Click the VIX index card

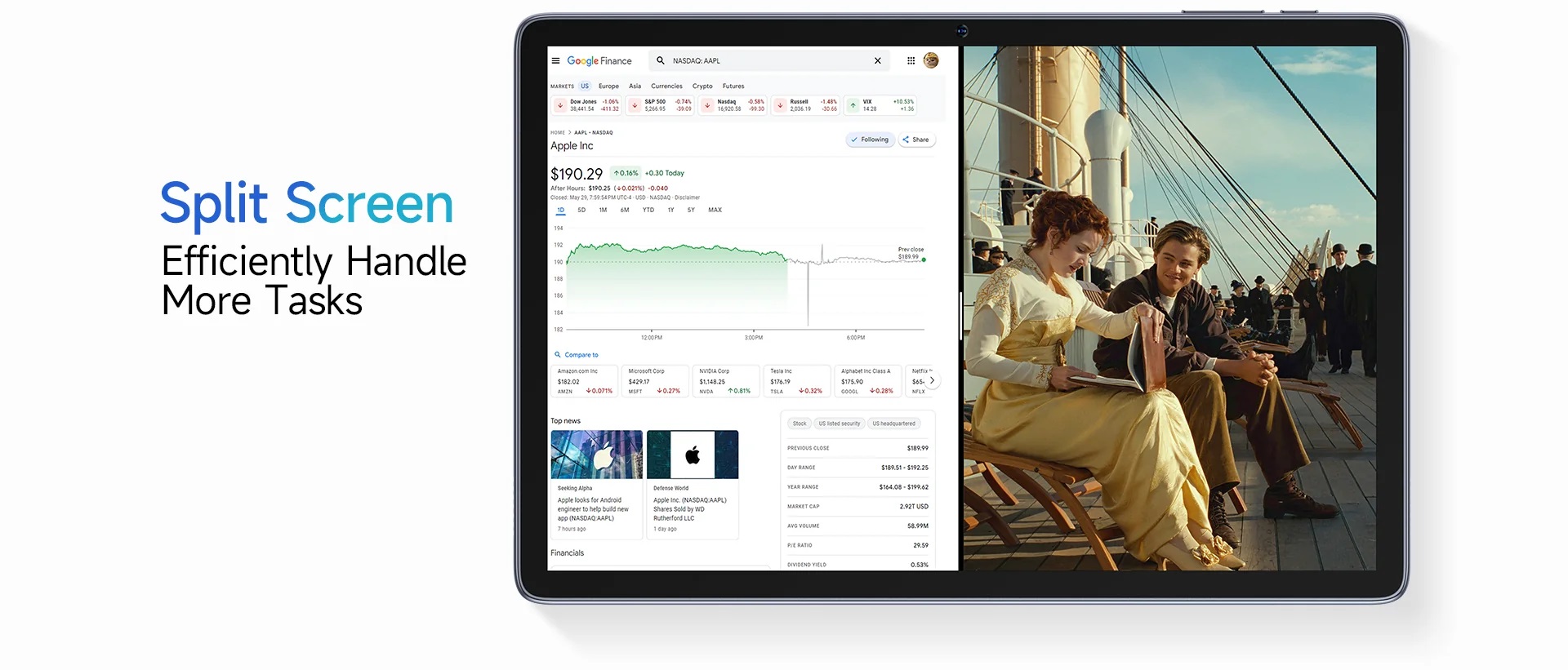coord(880,105)
